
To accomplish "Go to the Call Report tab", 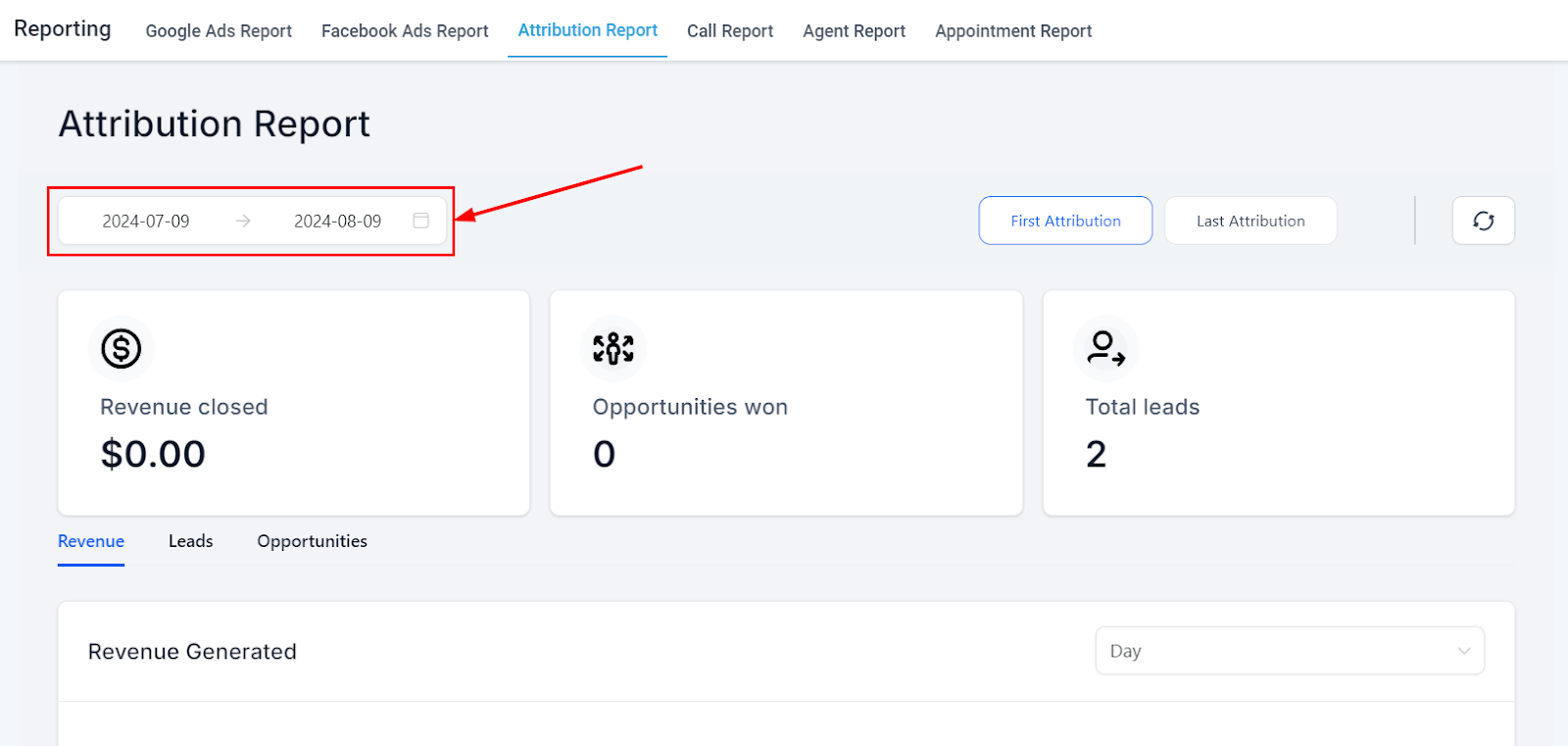I will coord(730,30).
